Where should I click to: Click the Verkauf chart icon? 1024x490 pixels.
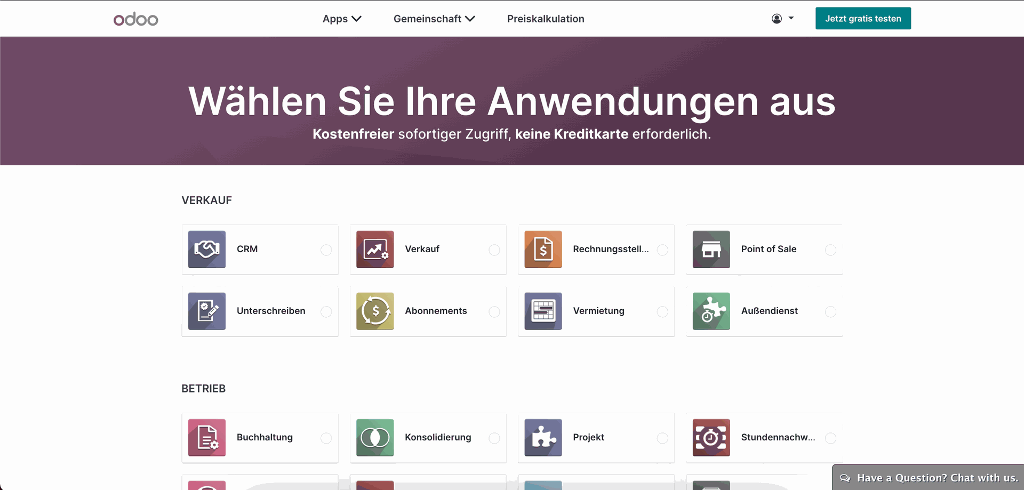375,249
